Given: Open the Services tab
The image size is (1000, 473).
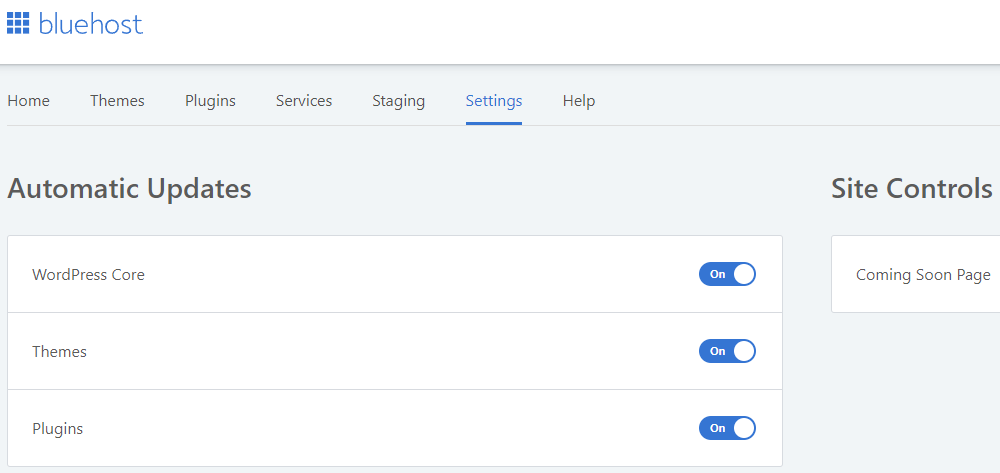Looking at the screenshot, I should click(304, 101).
